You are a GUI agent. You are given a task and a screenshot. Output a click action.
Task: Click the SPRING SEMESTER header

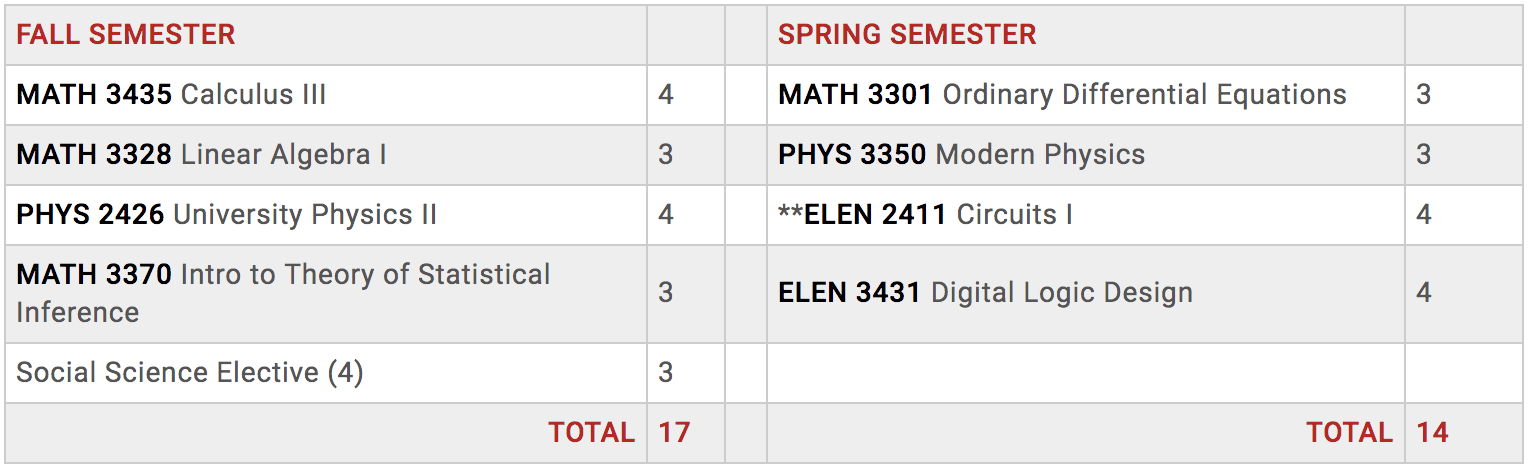(x=907, y=35)
